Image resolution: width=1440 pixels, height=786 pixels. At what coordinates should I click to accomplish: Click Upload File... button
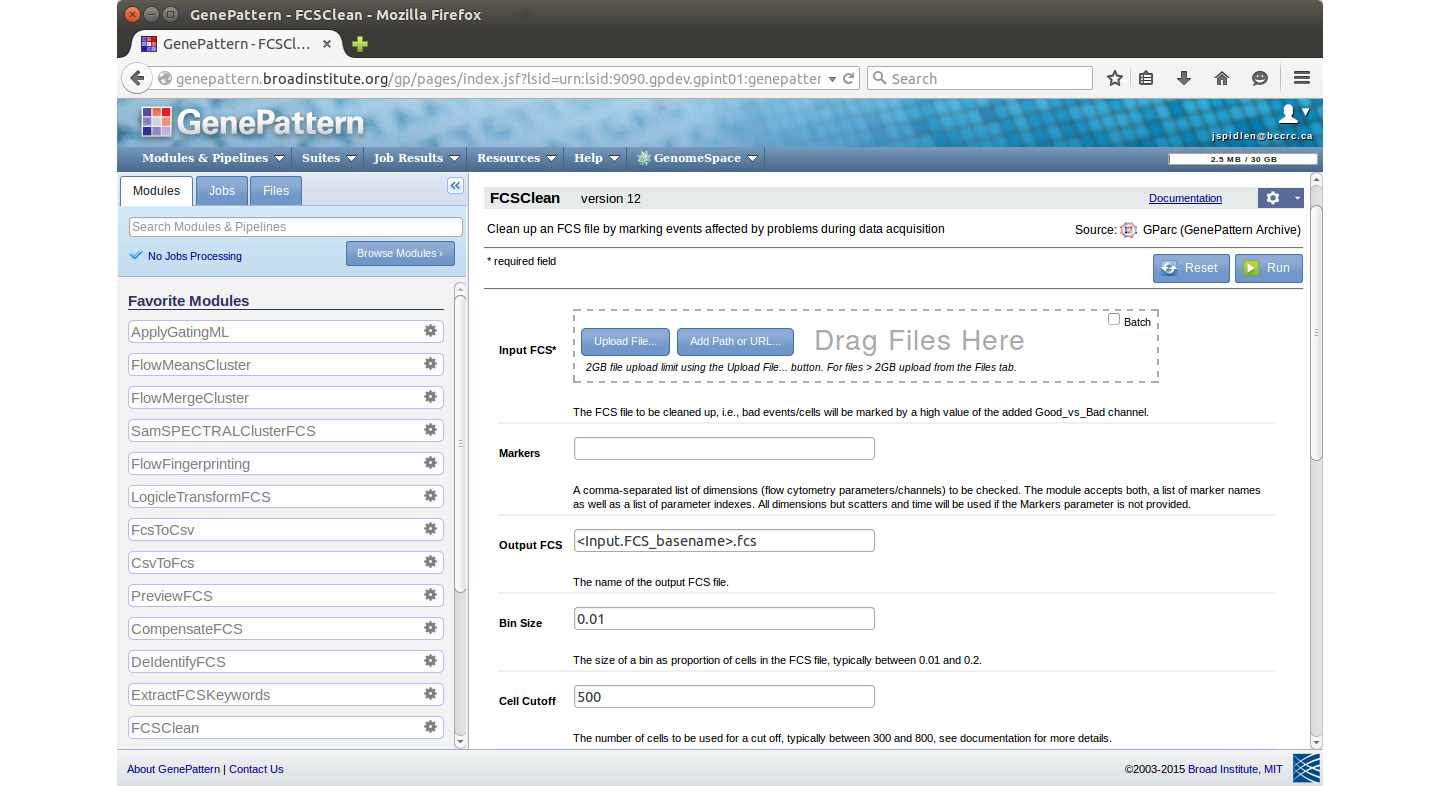coord(625,341)
